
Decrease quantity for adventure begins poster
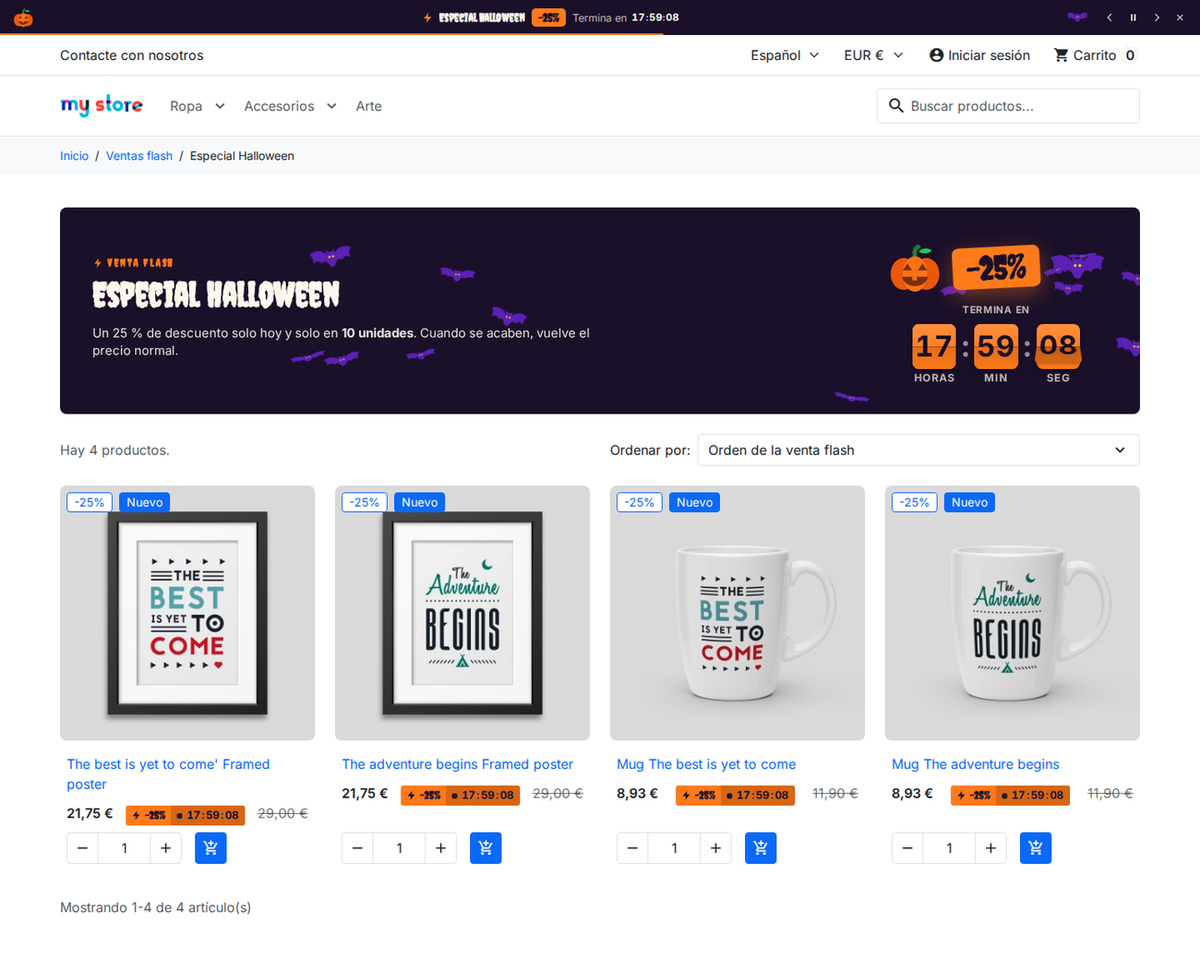tap(358, 848)
